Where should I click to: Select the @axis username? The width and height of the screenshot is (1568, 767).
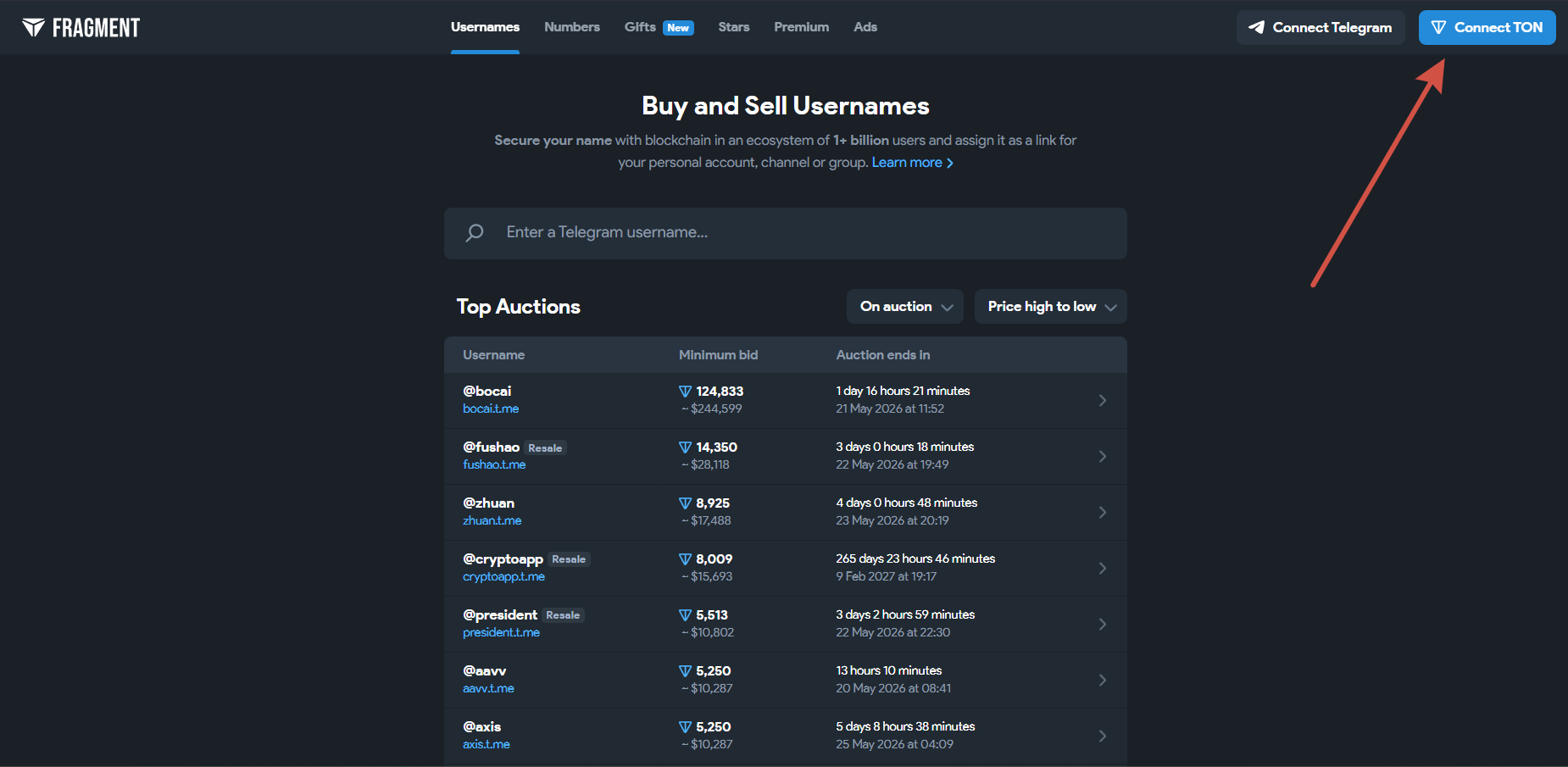tap(482, 727)
